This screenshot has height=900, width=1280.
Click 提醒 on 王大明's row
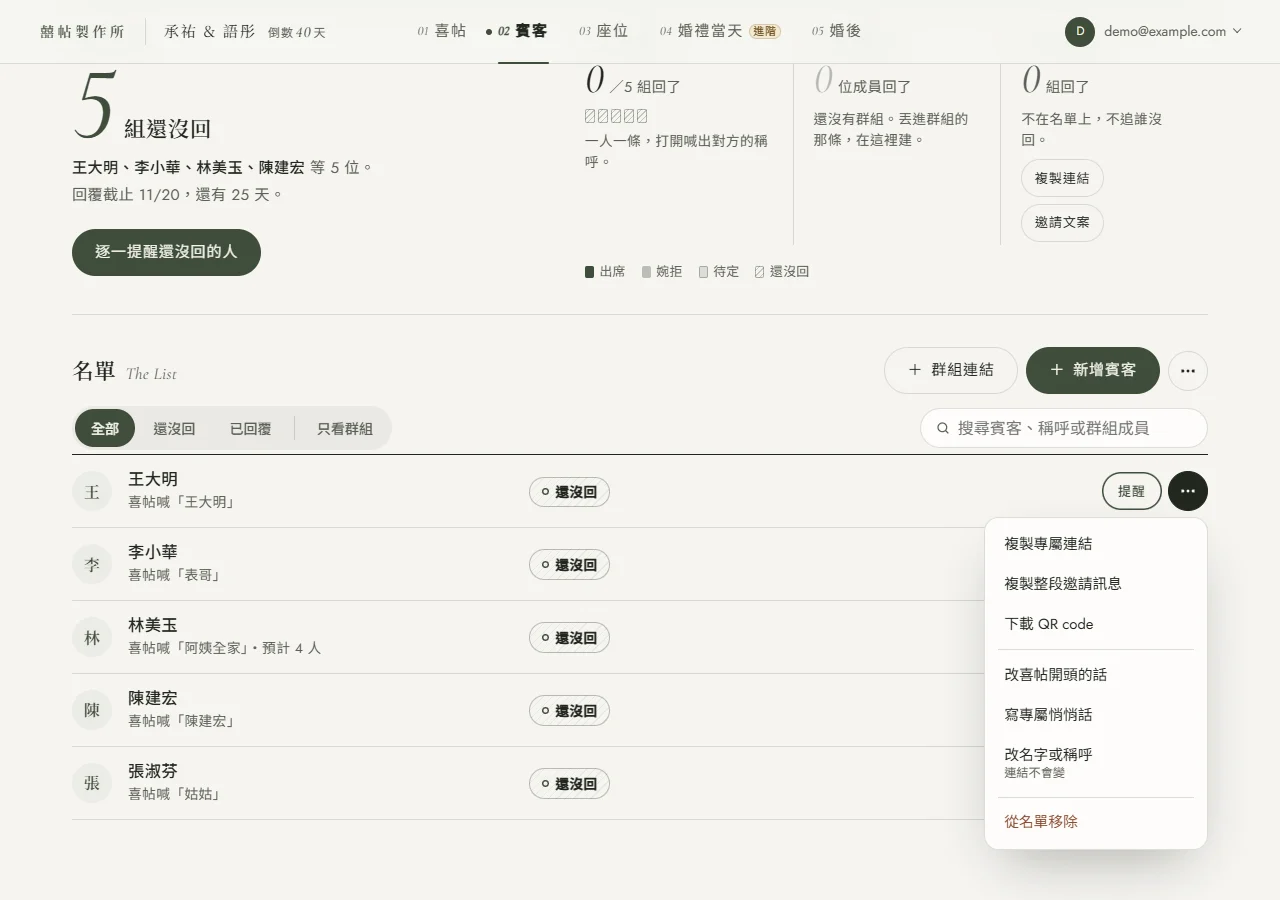point(1132,491)
